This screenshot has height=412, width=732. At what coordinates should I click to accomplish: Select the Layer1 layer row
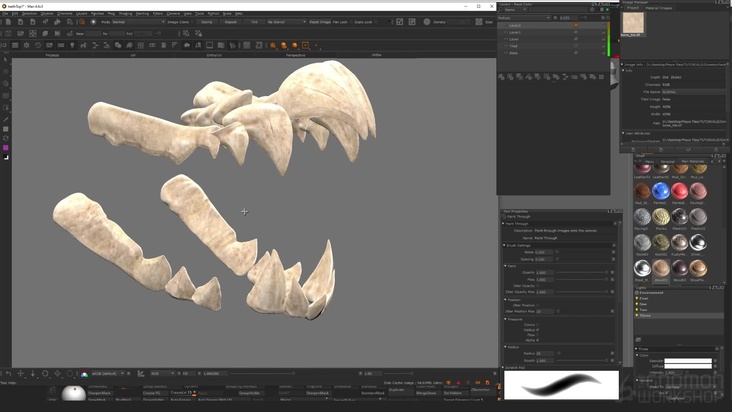point(552,32)
